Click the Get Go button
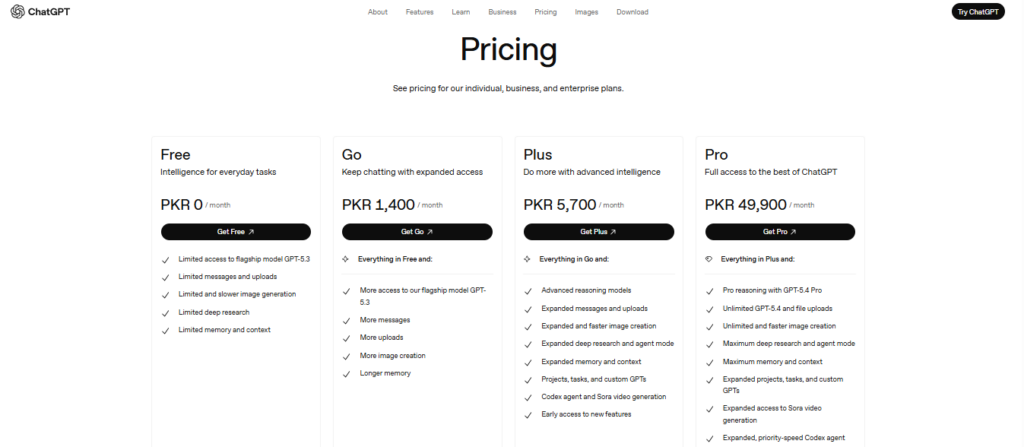1024x447 pixels. [x=417, y=231]
